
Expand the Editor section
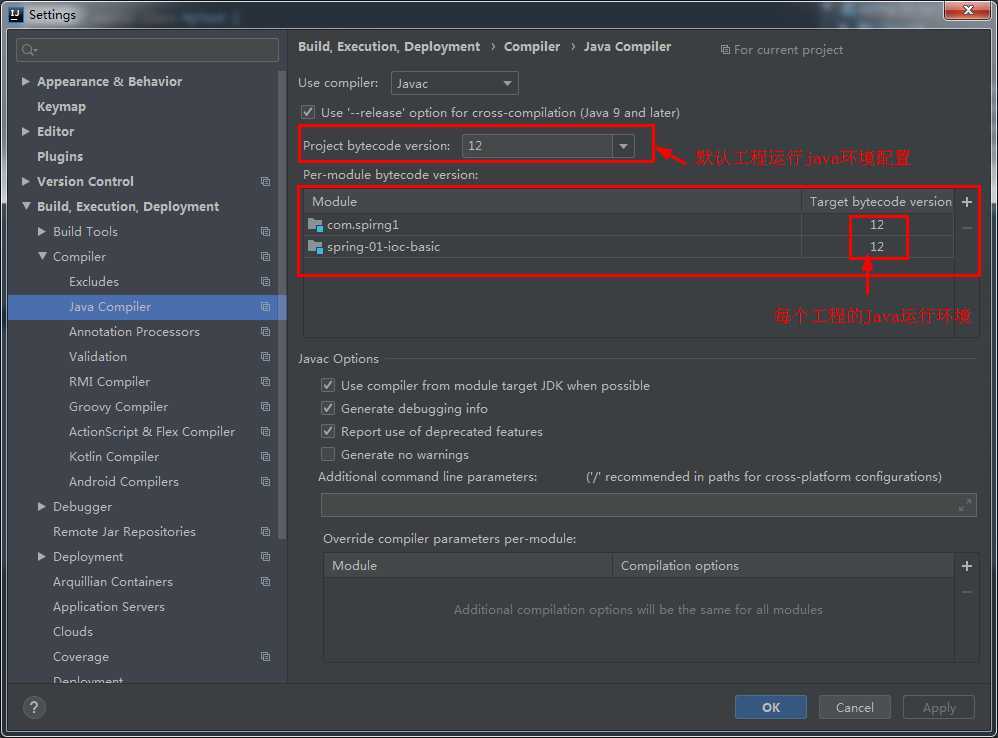tap(25, 132)
